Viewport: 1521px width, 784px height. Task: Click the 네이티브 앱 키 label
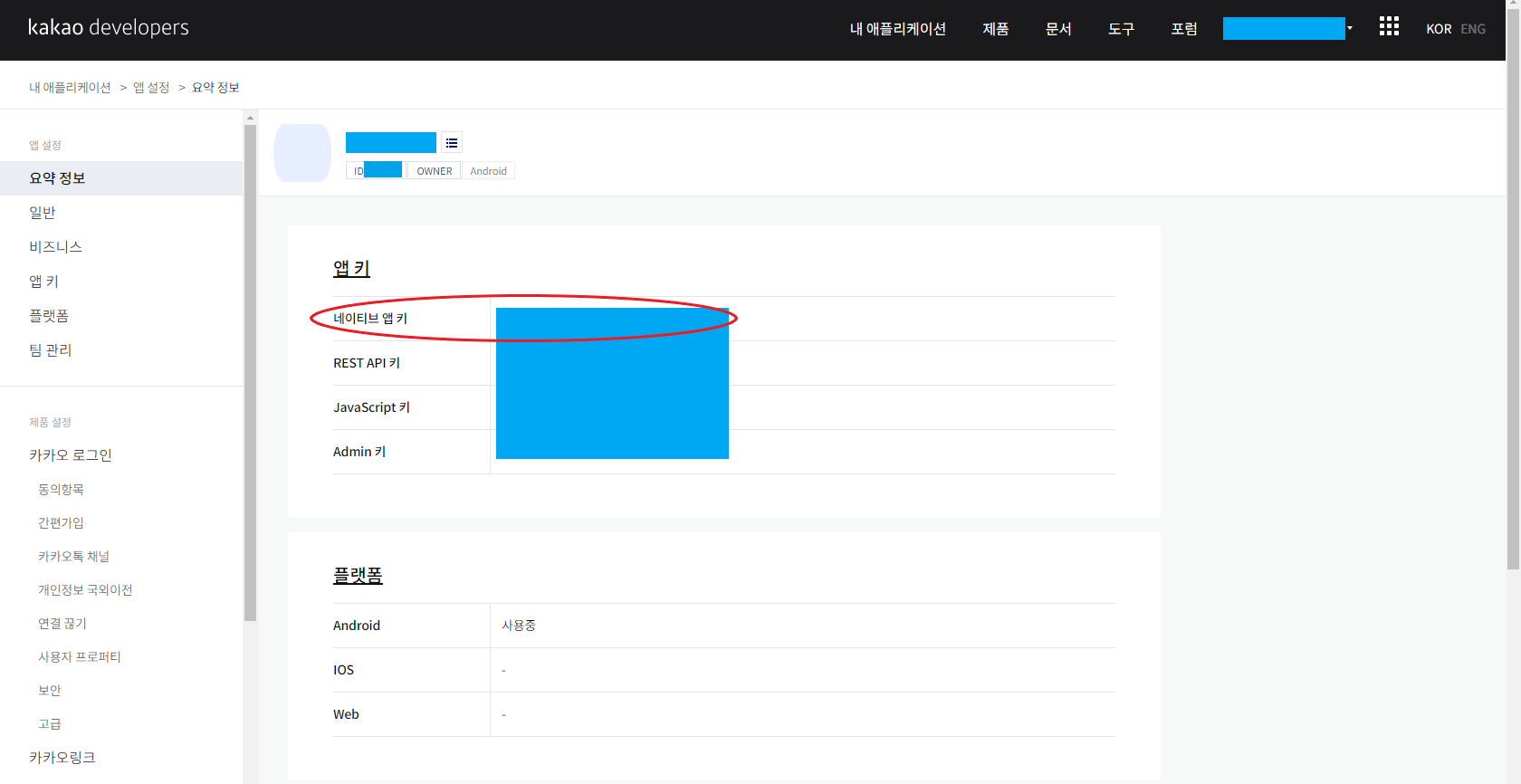370,319
